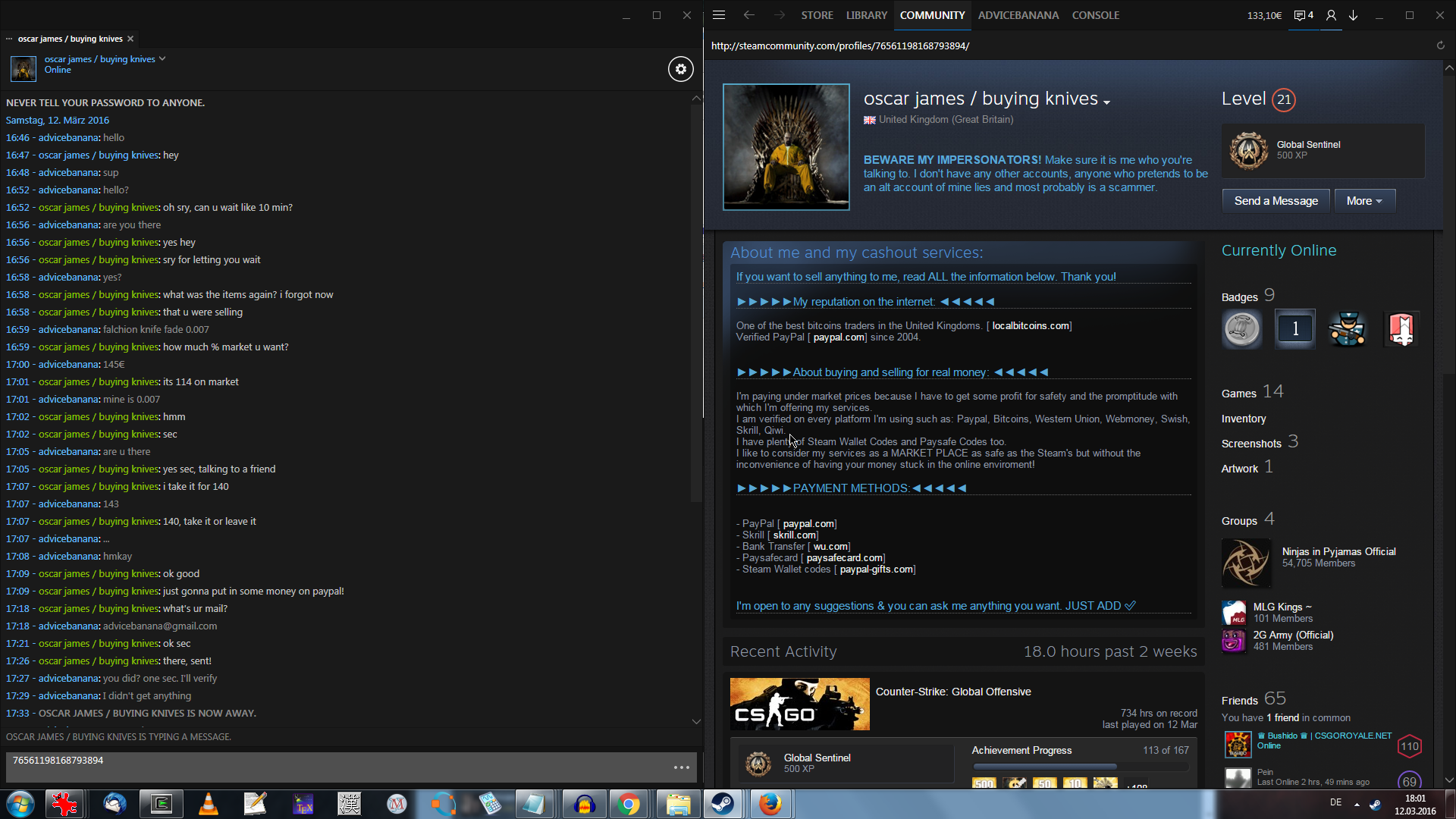The height and width of the screenshot is (819, 1456).
Task: Reload the profile page
Action: (x=1440, y=45)
